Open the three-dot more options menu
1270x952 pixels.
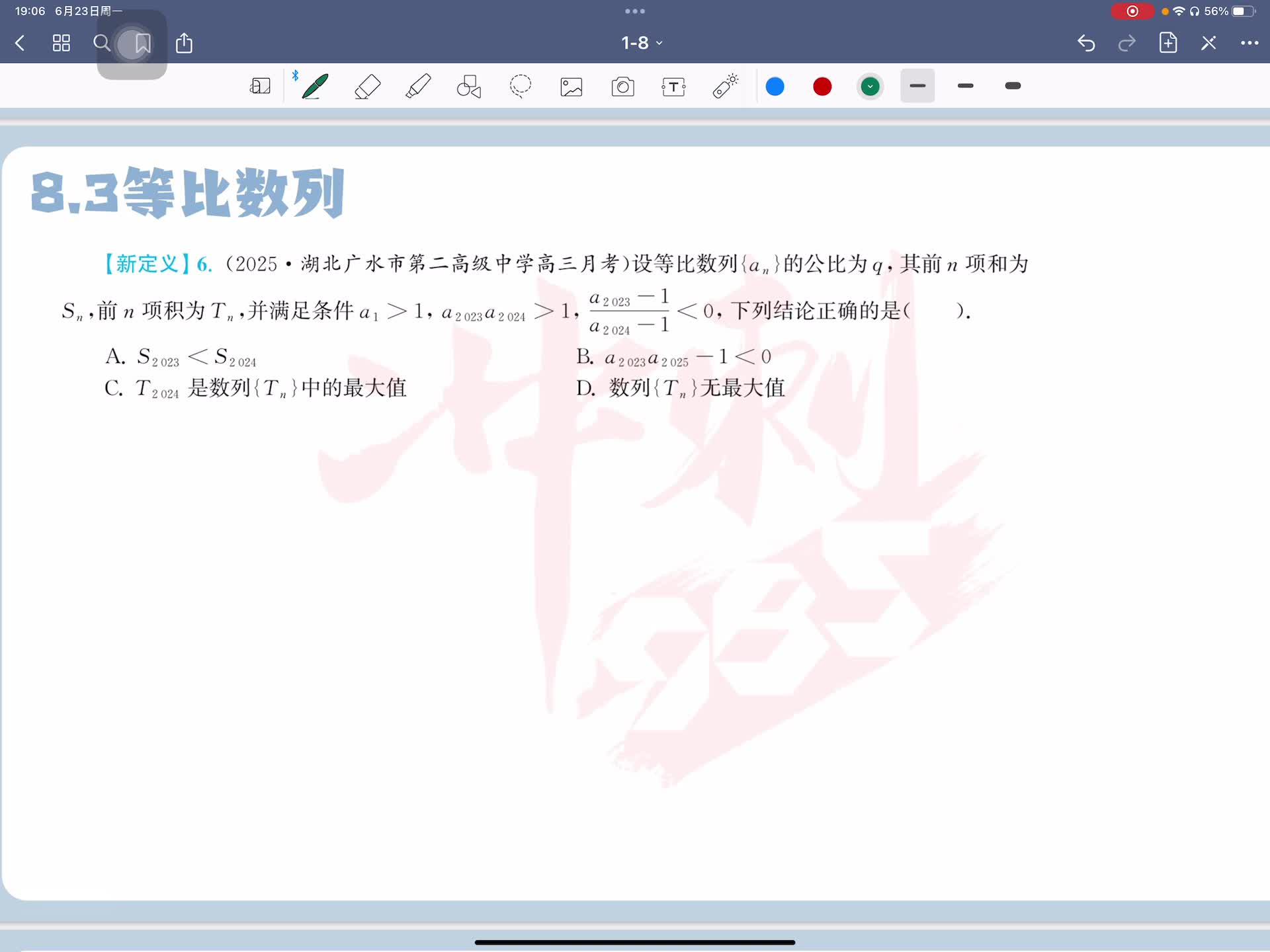(x=1249, y=43)
